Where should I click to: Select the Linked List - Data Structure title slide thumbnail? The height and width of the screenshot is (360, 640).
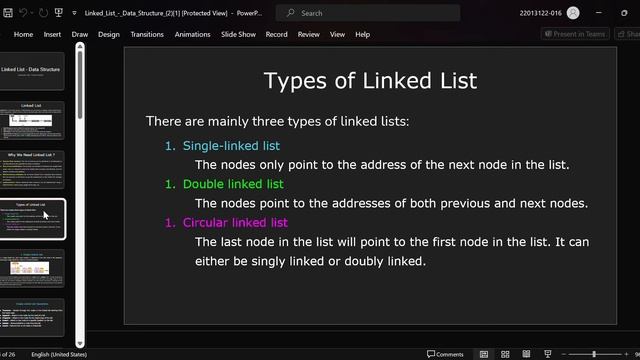[32, 71]
